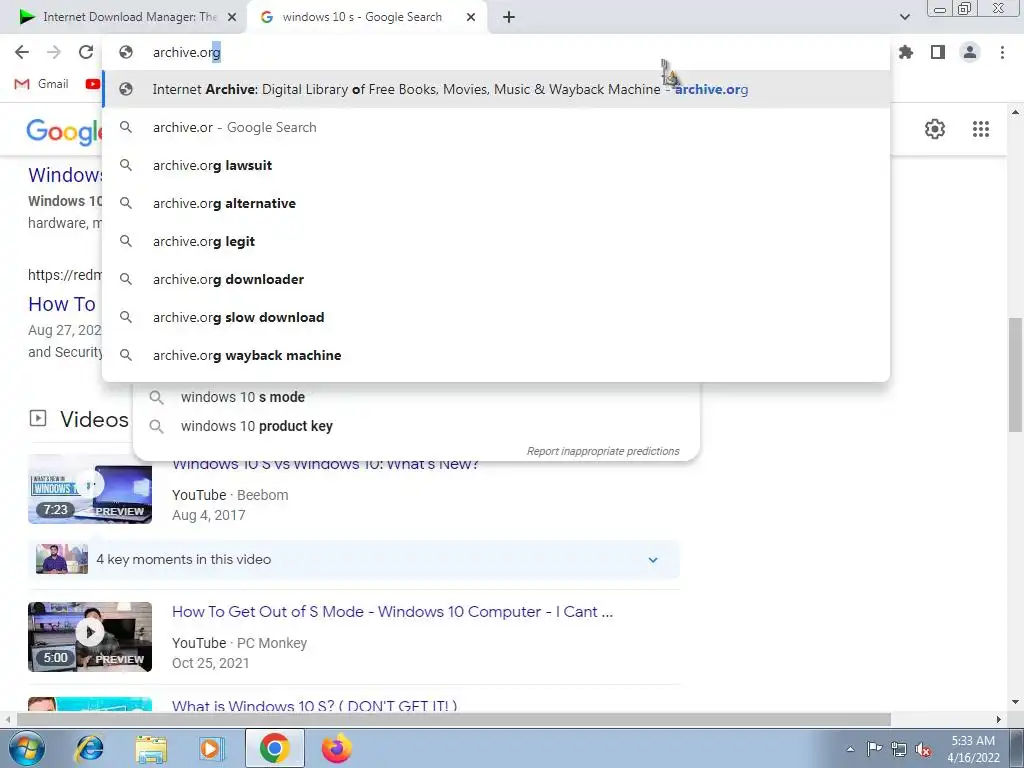This screenshot has height=768, width=1024.
Task: Reload the page with the refresh icon
Action: click(x=86, y=52)
